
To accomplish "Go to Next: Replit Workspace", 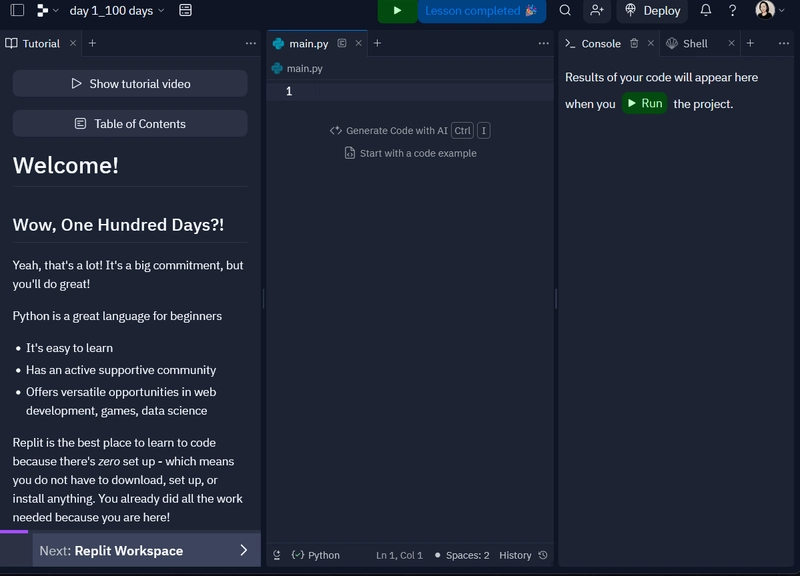I will tap(146, 550).
